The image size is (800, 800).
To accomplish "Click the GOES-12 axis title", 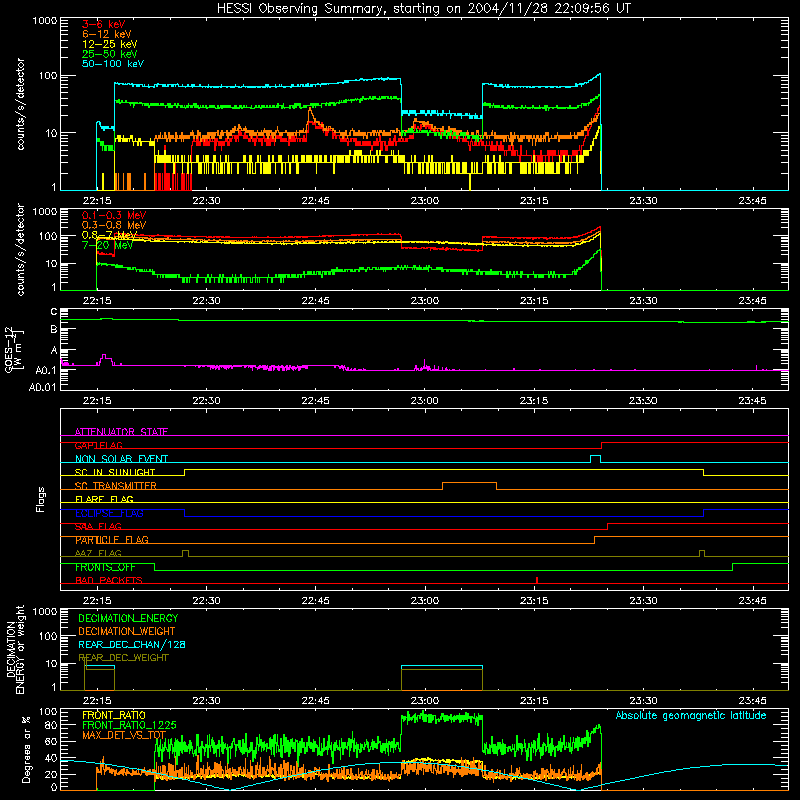I will click(x=14, y=350).
